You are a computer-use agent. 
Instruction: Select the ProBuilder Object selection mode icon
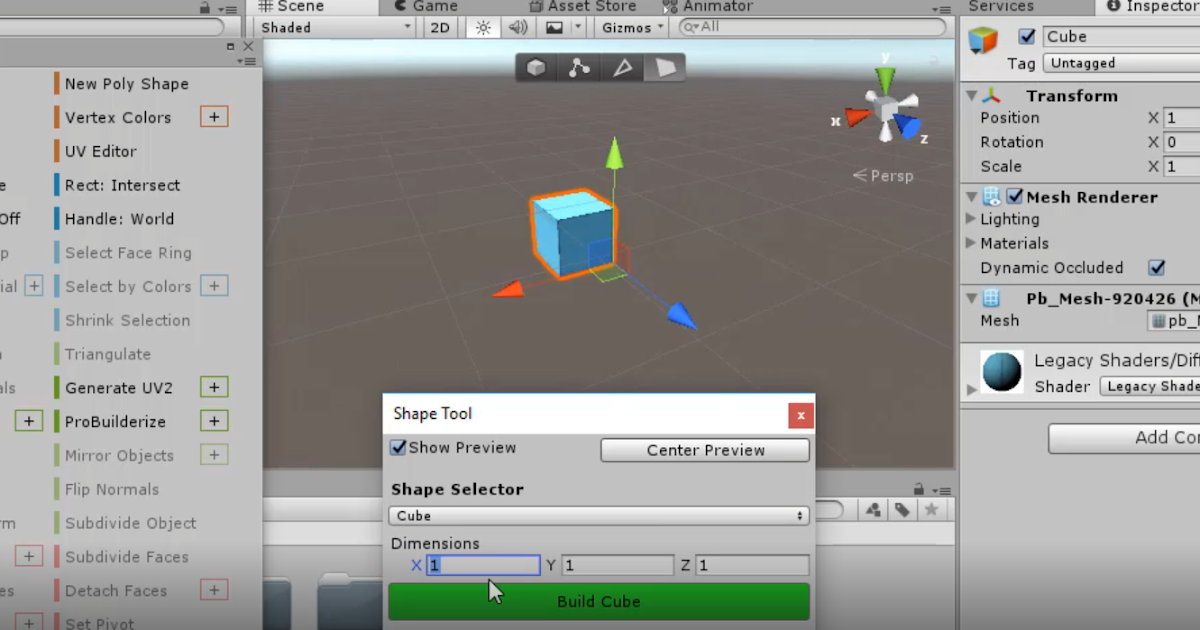[x=535, y=67]
